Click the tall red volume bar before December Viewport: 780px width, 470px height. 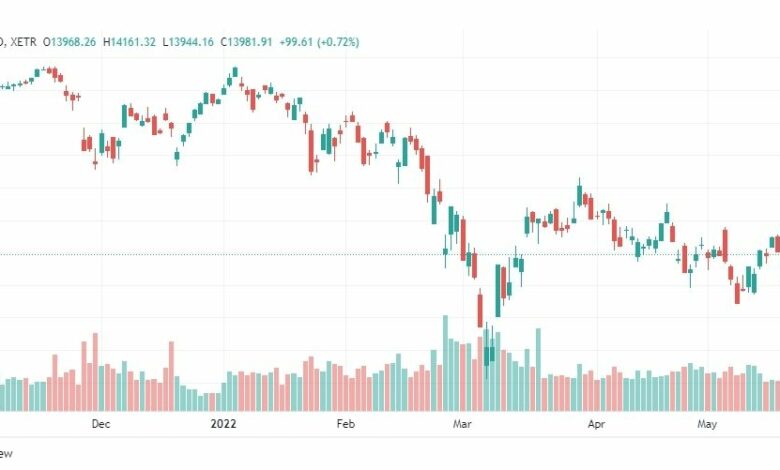point(95,372)
